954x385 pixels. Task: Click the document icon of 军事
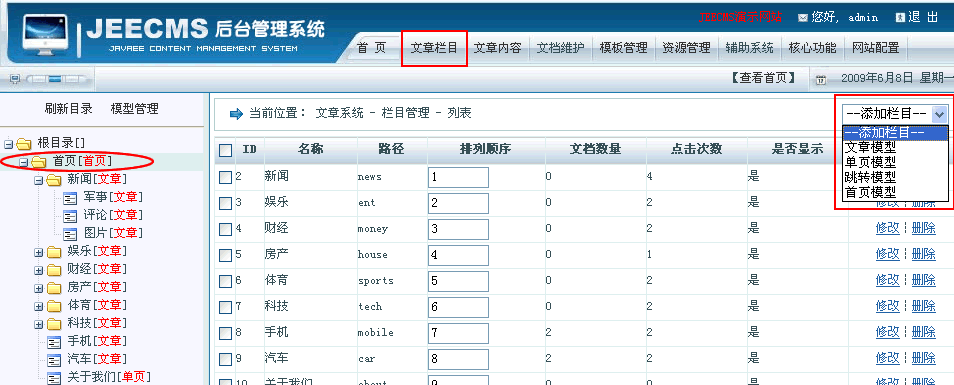(70, 198)
